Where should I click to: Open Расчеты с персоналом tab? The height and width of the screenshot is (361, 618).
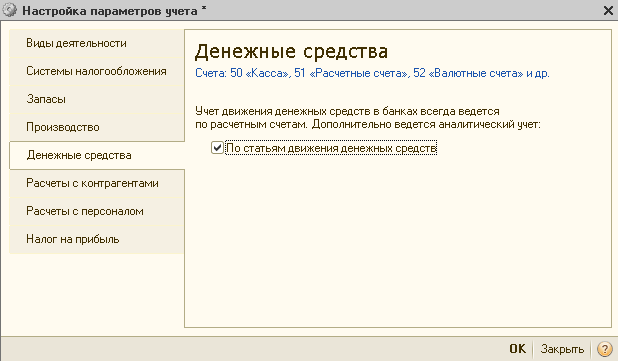pos(97,211)
